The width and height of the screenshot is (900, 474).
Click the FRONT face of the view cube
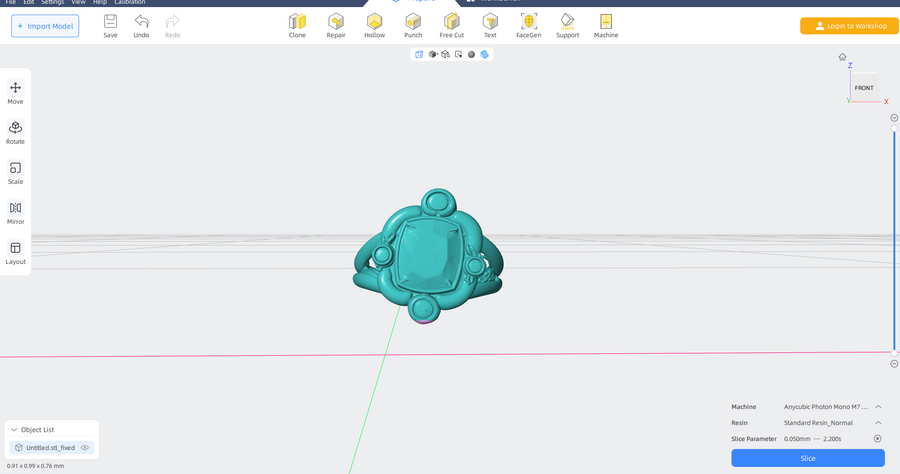(864, 88)
